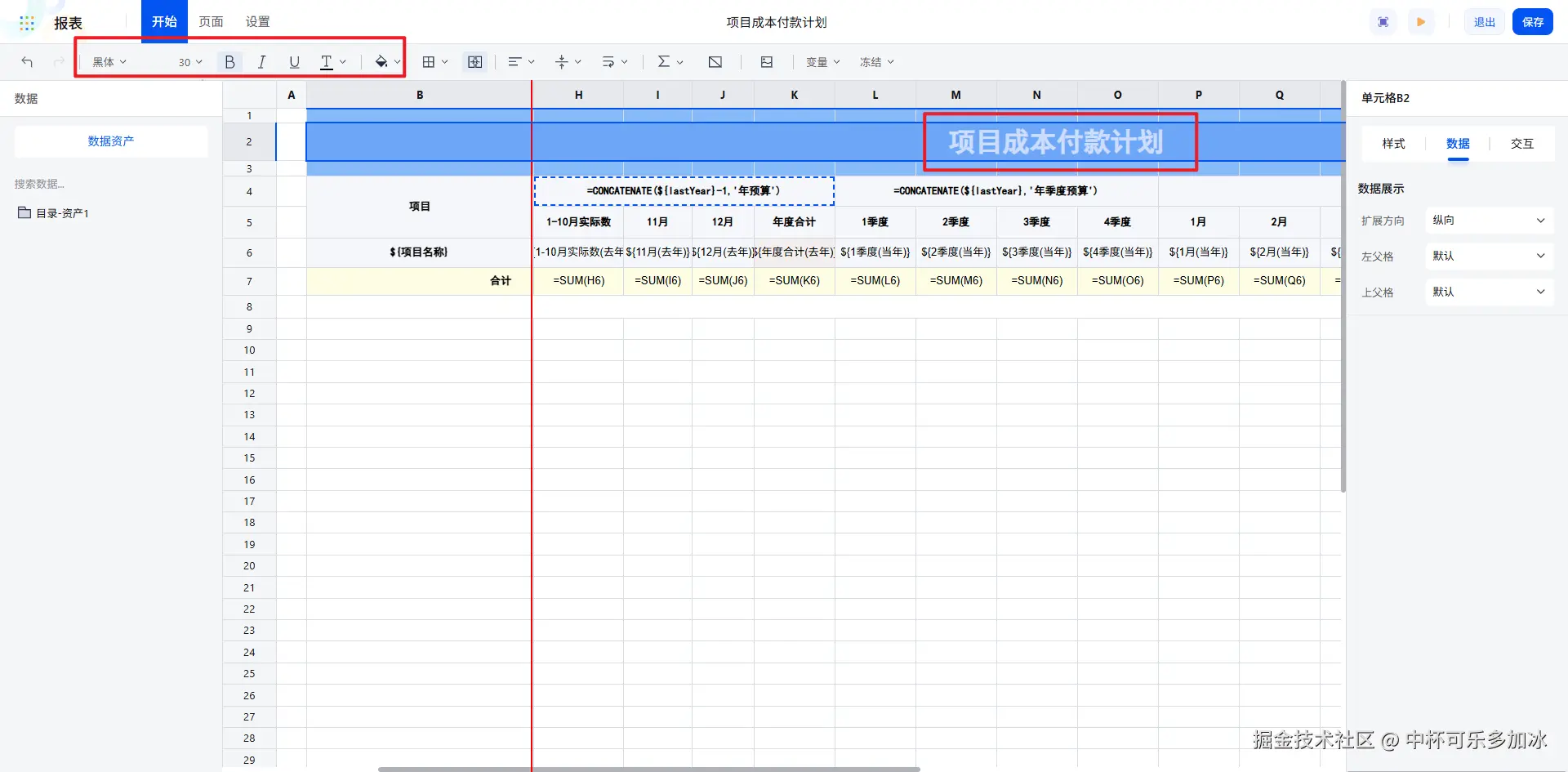Select the cell containing =SUM(H6)

578,281
